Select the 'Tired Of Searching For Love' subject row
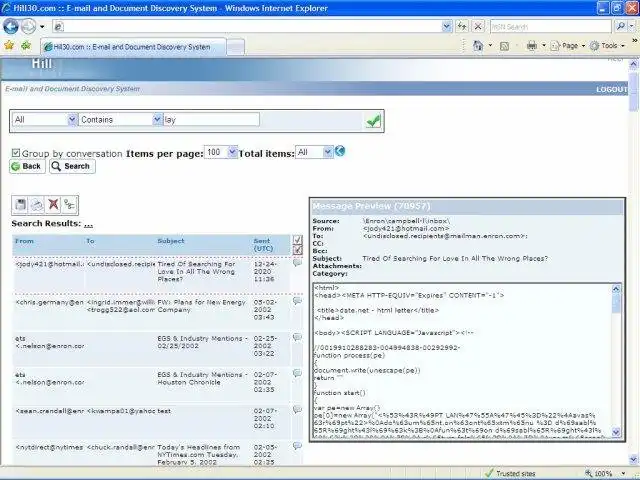640x480 pixels. [151, 275]
